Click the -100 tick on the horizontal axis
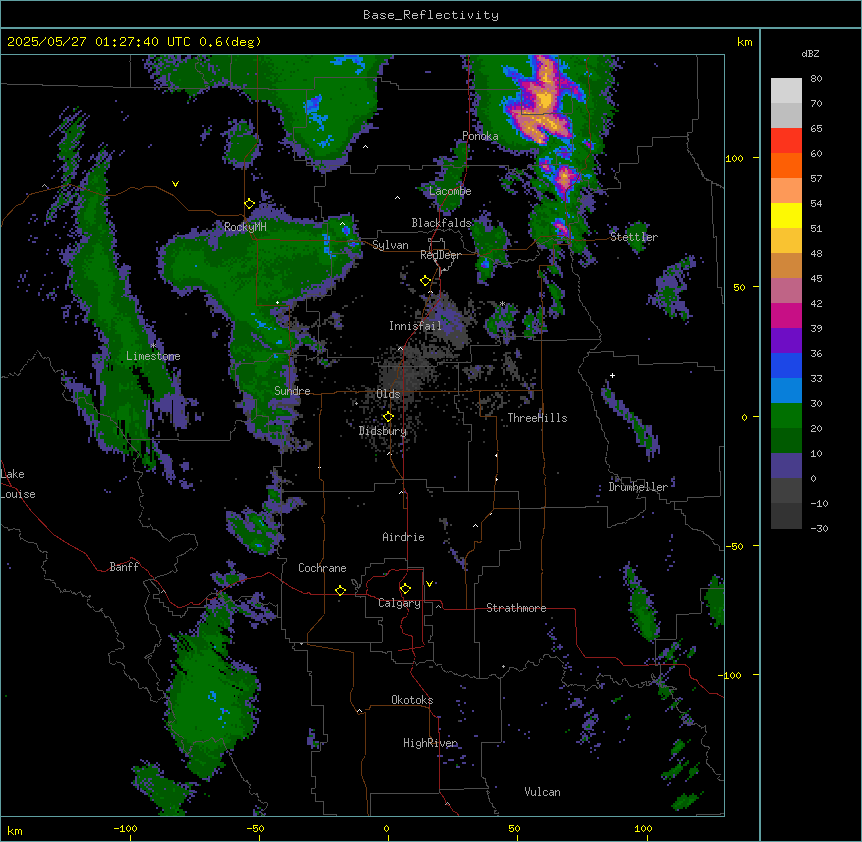The height and width of the screenshot is (842, 862). click(125, 828)
